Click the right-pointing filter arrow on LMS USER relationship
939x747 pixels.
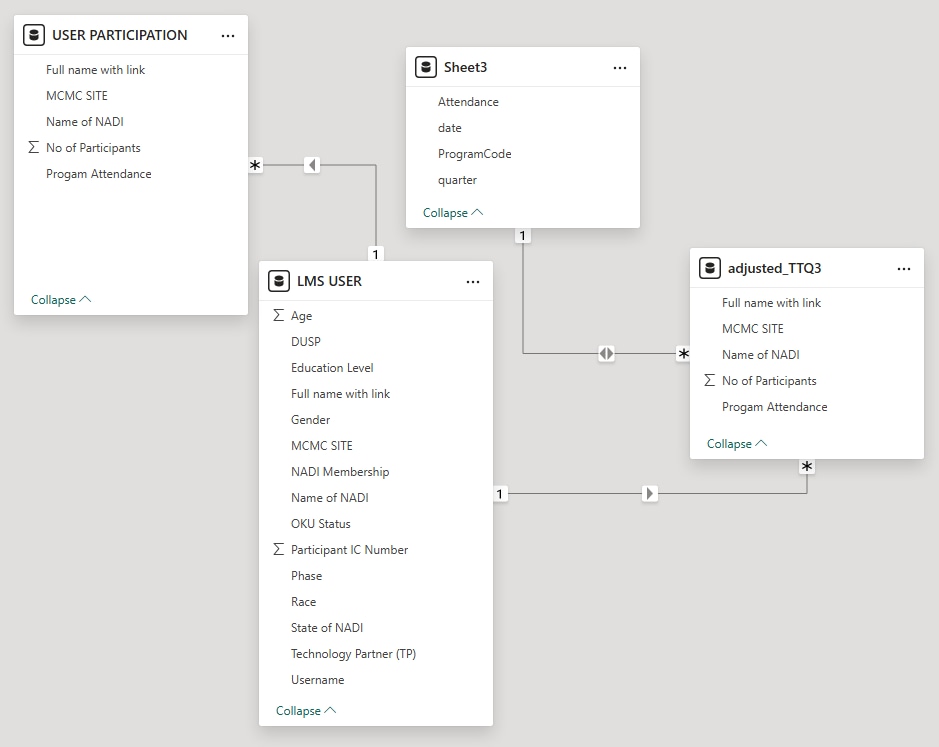[x=650, y=493]
